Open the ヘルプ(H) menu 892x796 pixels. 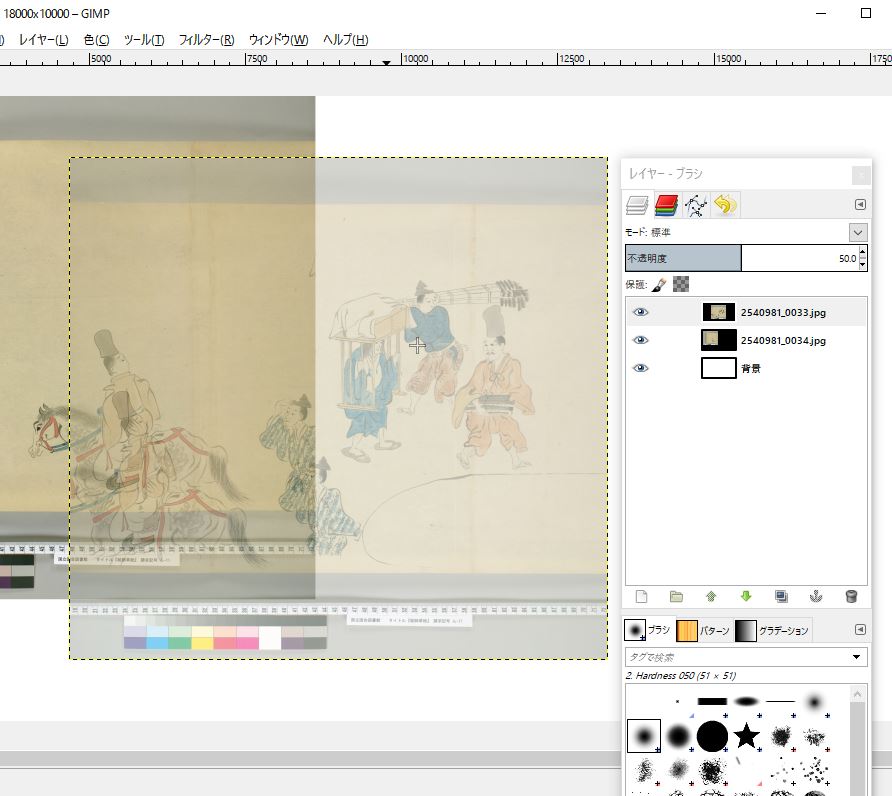[x=346, y=40]
